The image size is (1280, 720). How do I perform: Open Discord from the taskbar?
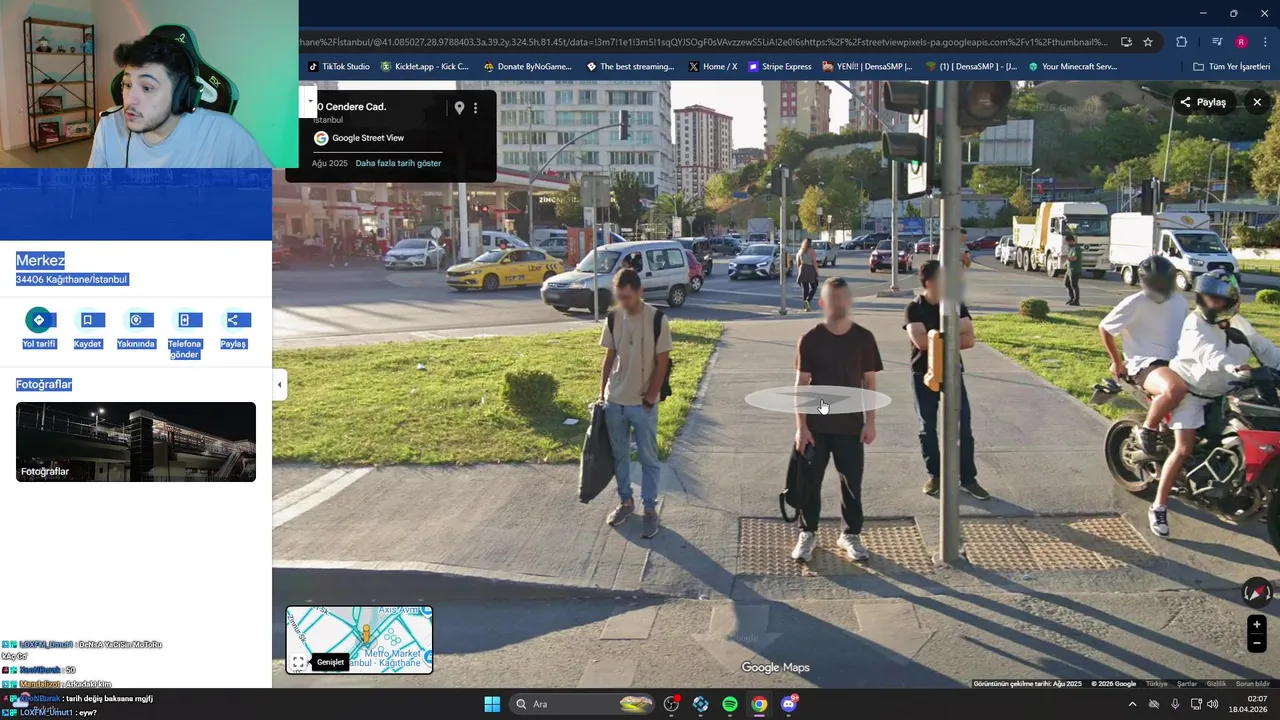tap(788, 704)
